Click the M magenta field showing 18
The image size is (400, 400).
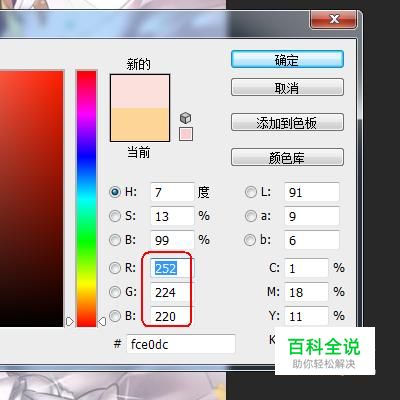(306, 292)
